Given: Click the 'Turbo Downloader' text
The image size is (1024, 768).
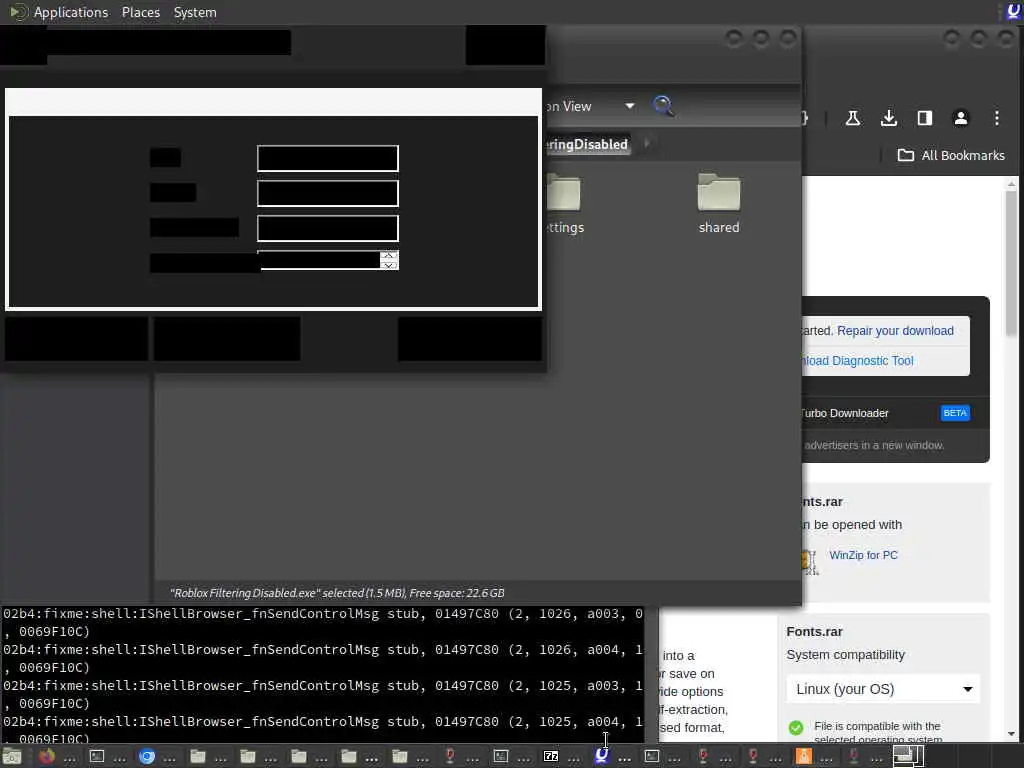Looking at the screenshot, I should 845,413.
